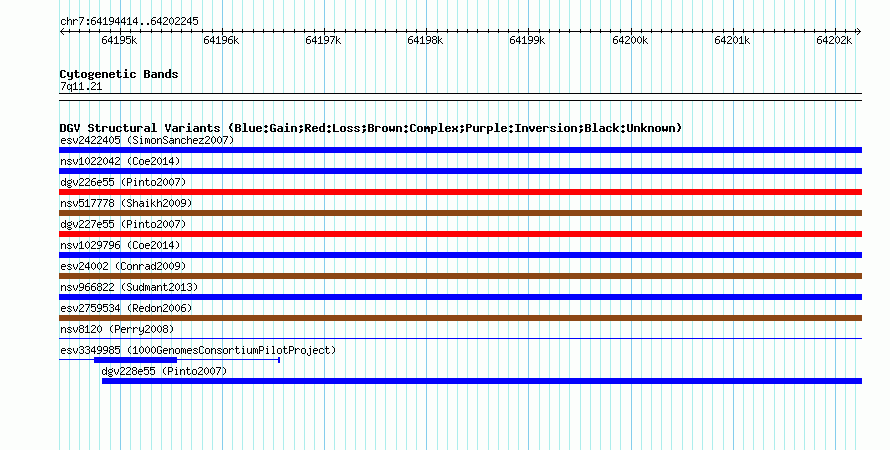Click nsv8120 (Perry2008) label

[x=117, y=329]
